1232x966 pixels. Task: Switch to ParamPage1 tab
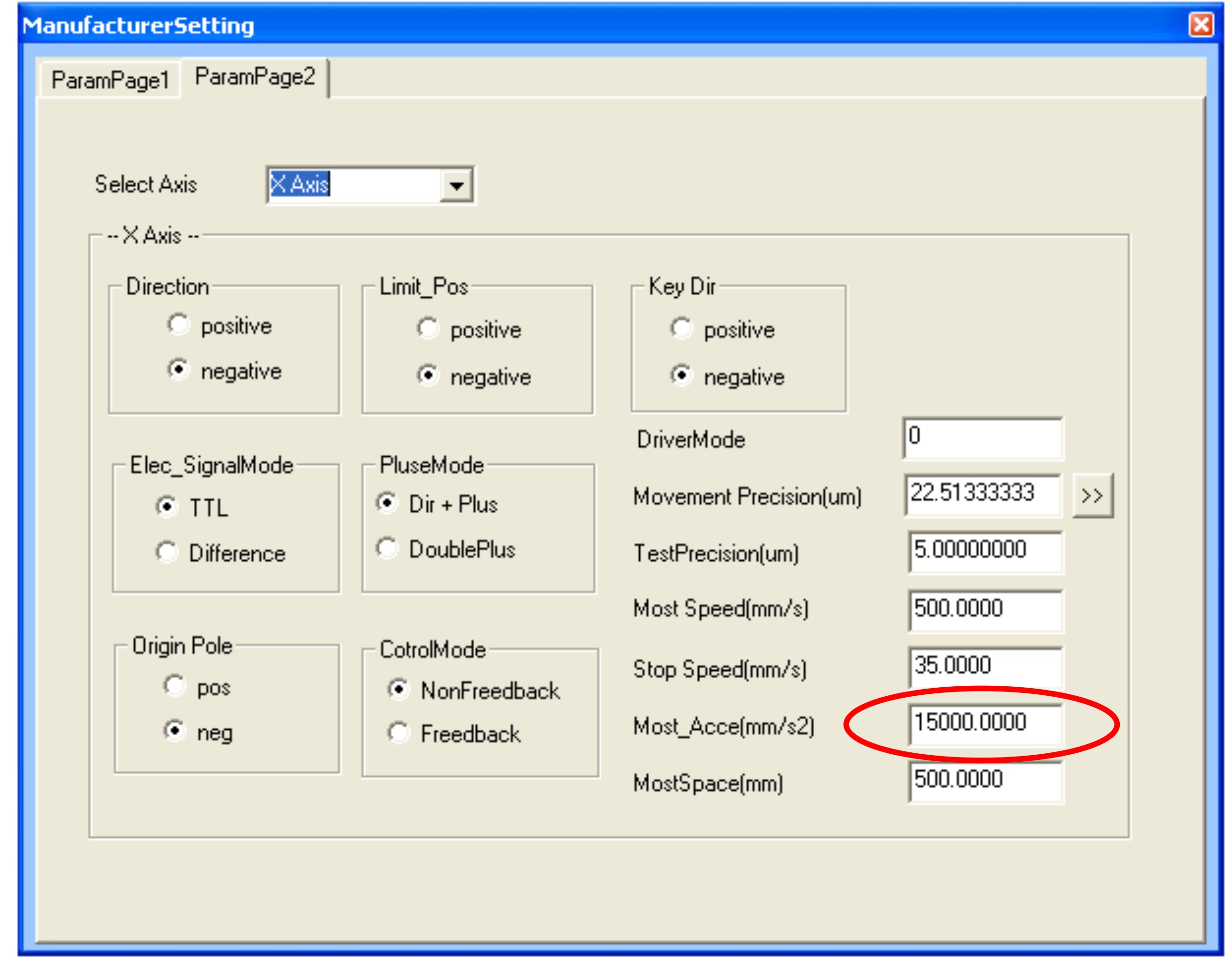click(110, 80)
